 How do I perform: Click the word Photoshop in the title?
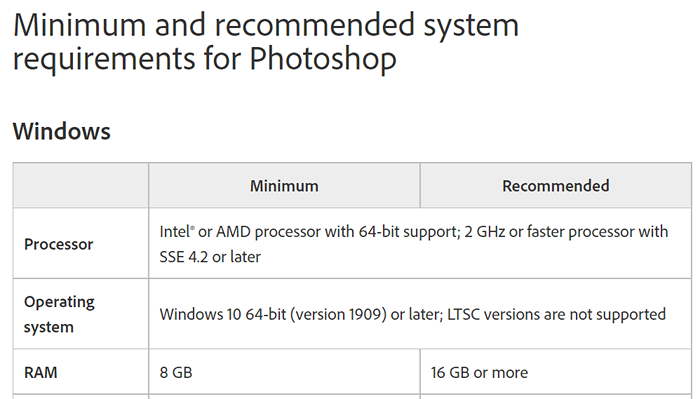323,58
